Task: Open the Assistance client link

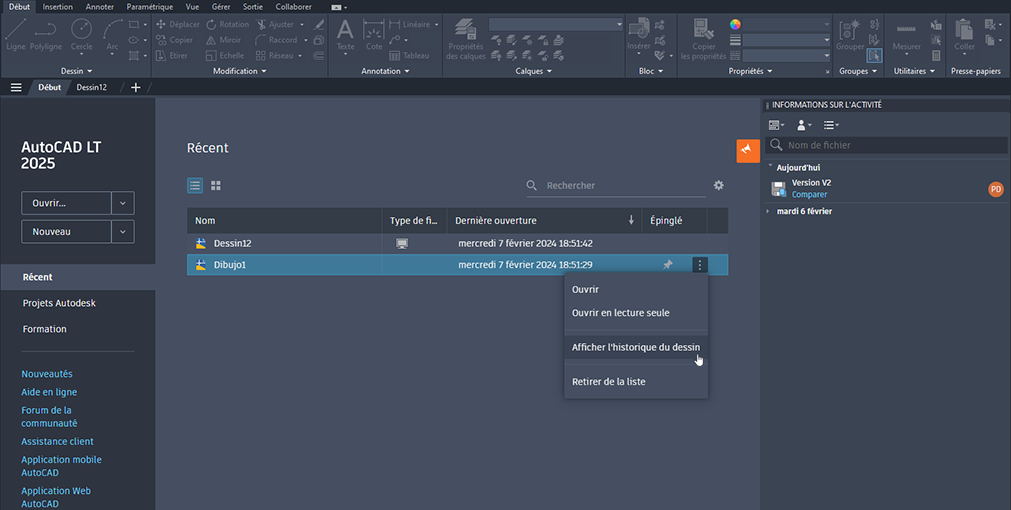Action: 57,442
